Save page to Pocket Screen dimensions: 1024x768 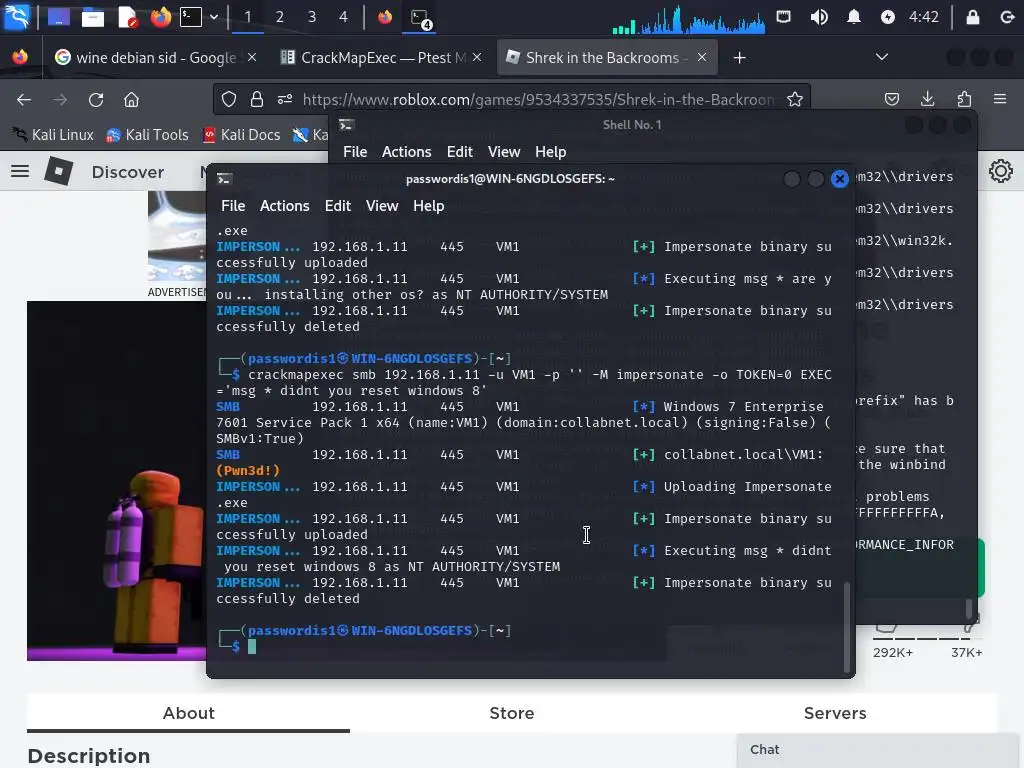click(892, 99)
